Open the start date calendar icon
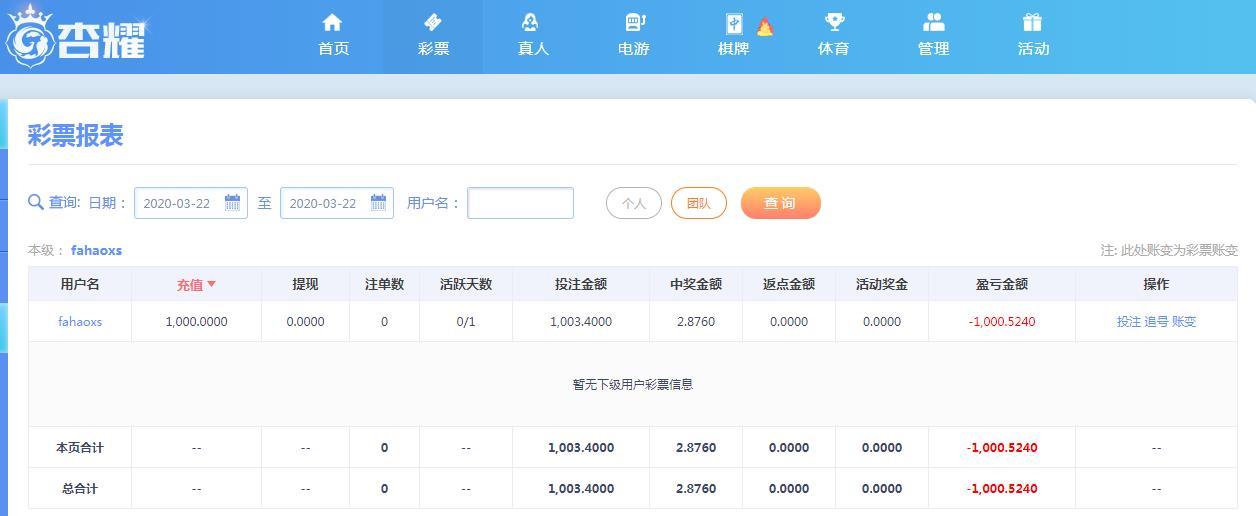 click(232, 202)
